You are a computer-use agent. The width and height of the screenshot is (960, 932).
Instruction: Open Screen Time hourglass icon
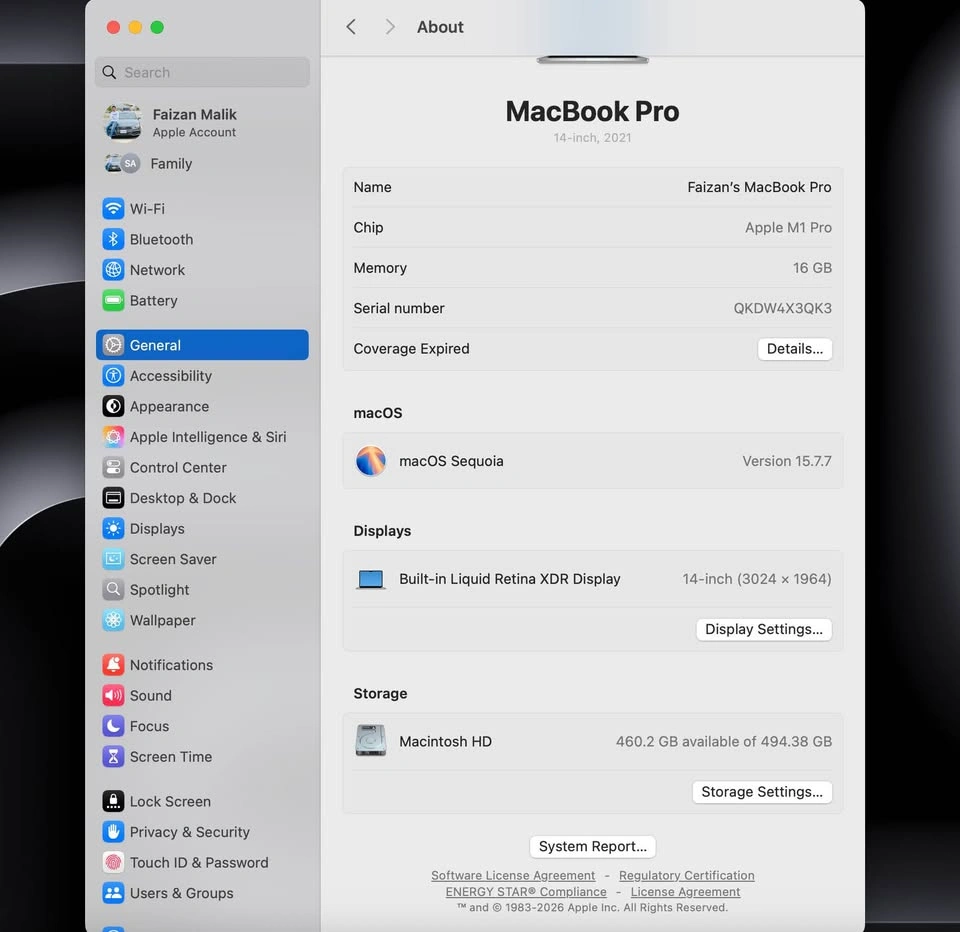coord(113,757)
